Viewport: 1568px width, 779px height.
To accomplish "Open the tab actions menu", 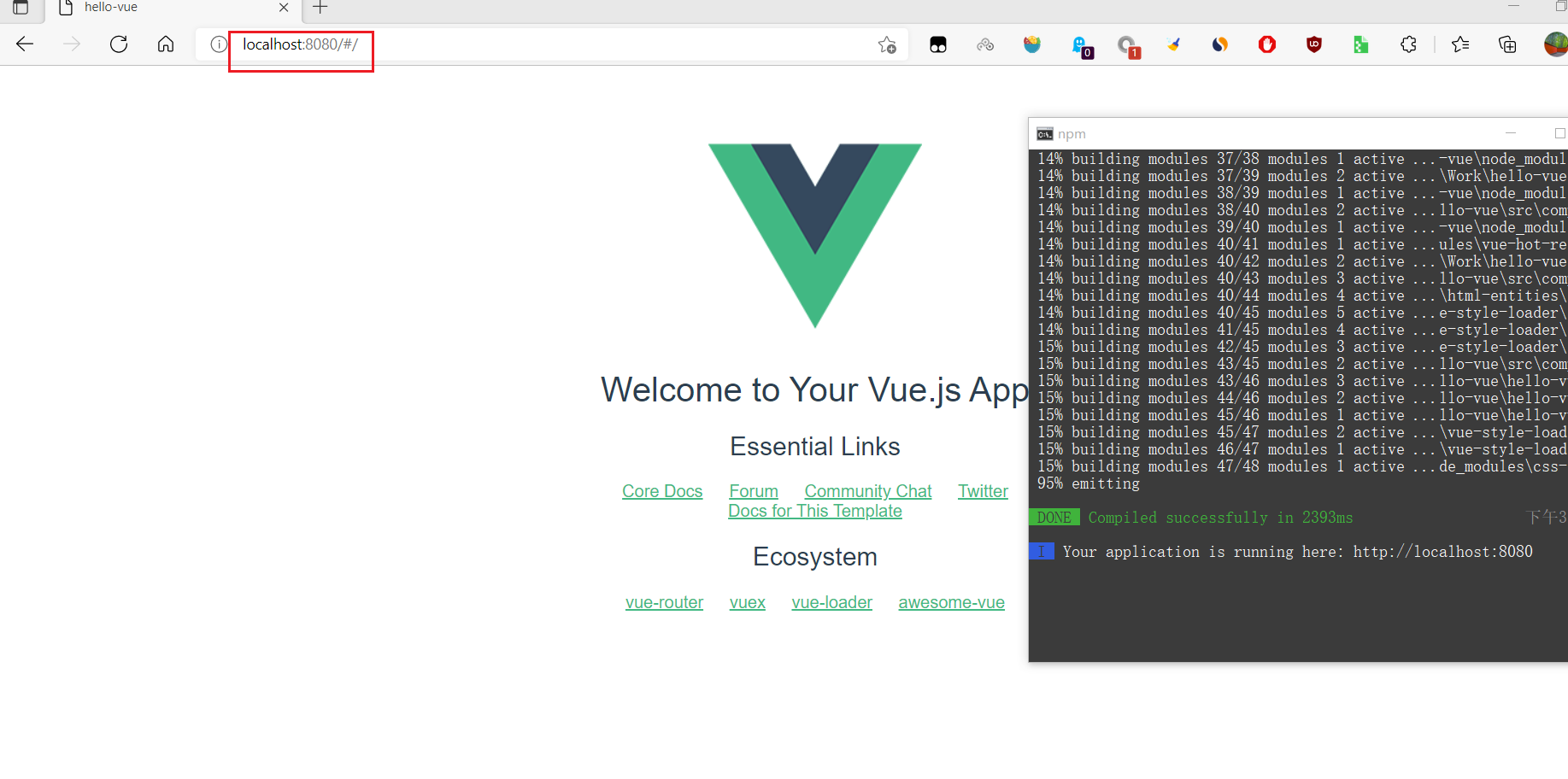I will click(x=21, y=8).
